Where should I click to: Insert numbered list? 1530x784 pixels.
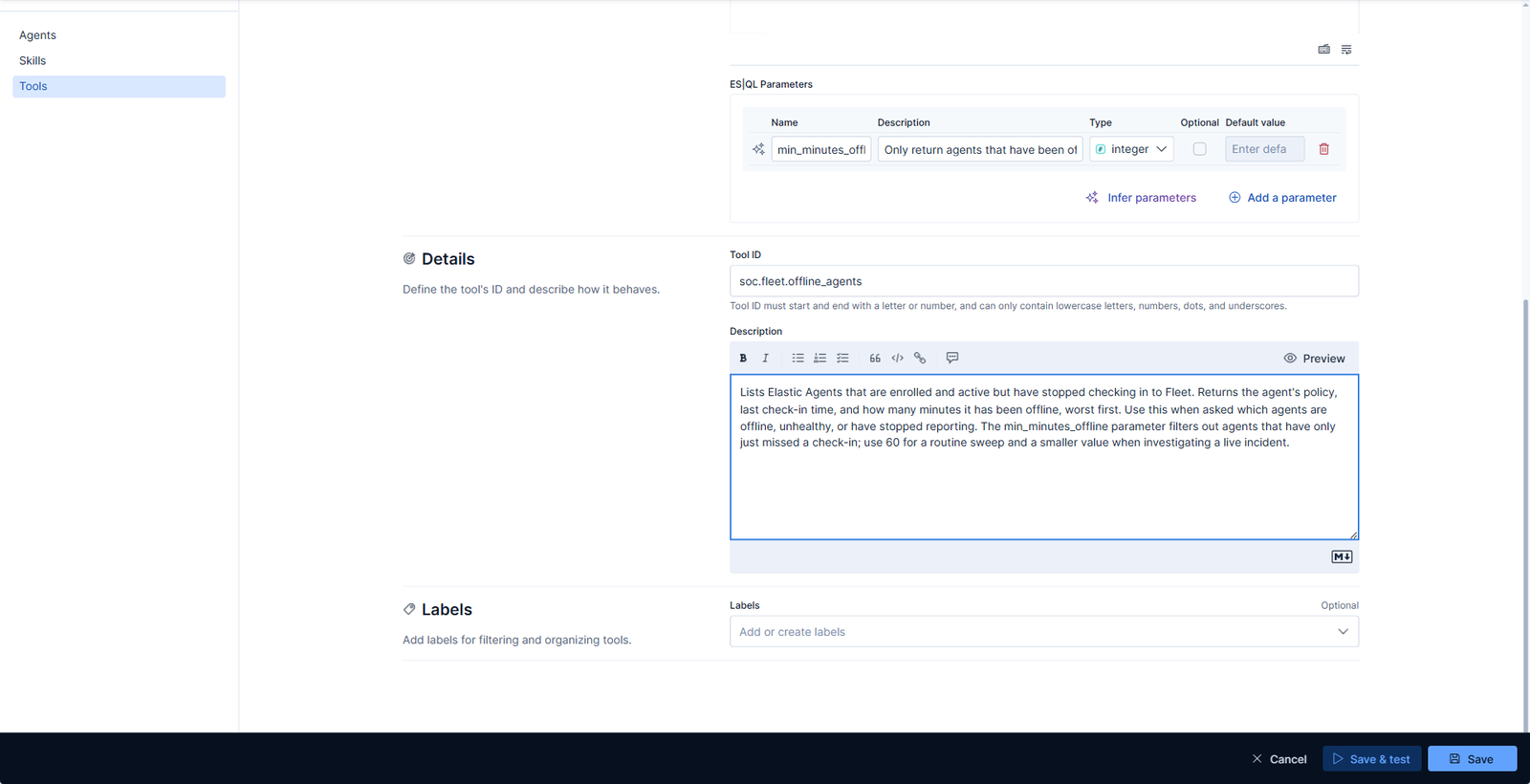click(820, 359)
